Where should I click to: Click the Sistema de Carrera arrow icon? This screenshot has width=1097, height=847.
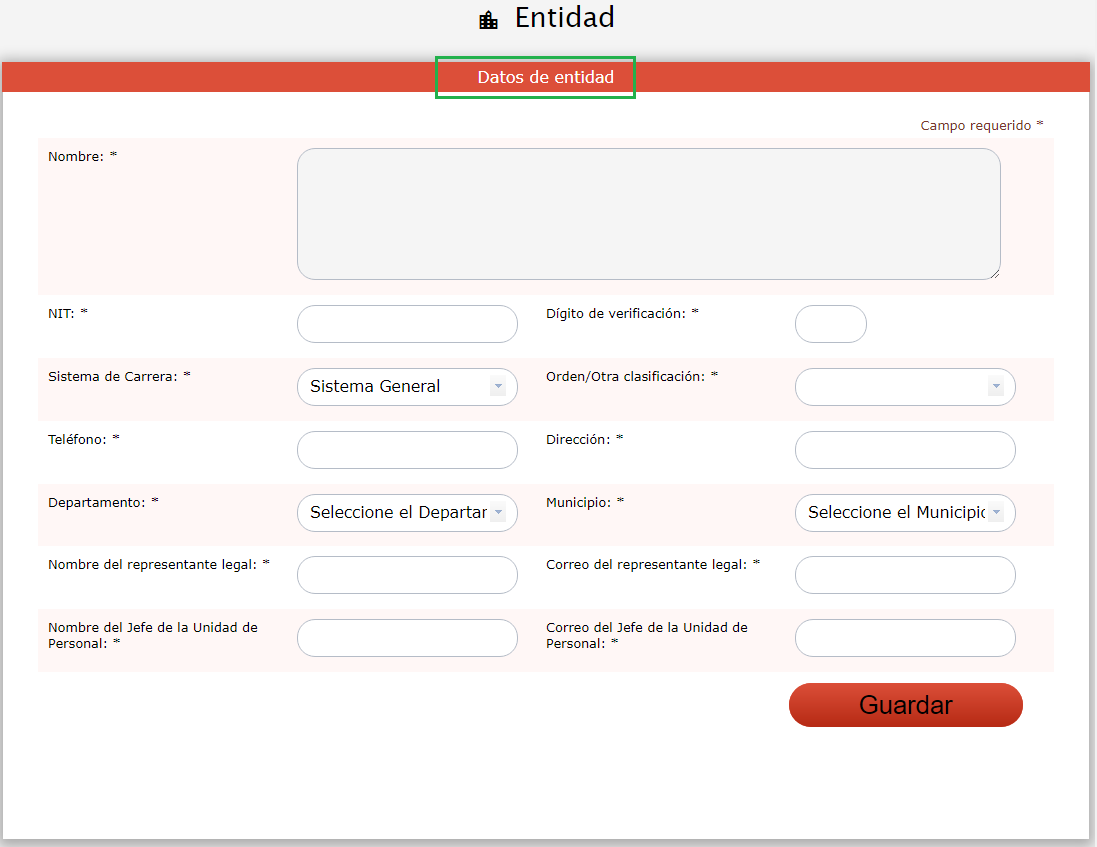click(x=497, y=387)
